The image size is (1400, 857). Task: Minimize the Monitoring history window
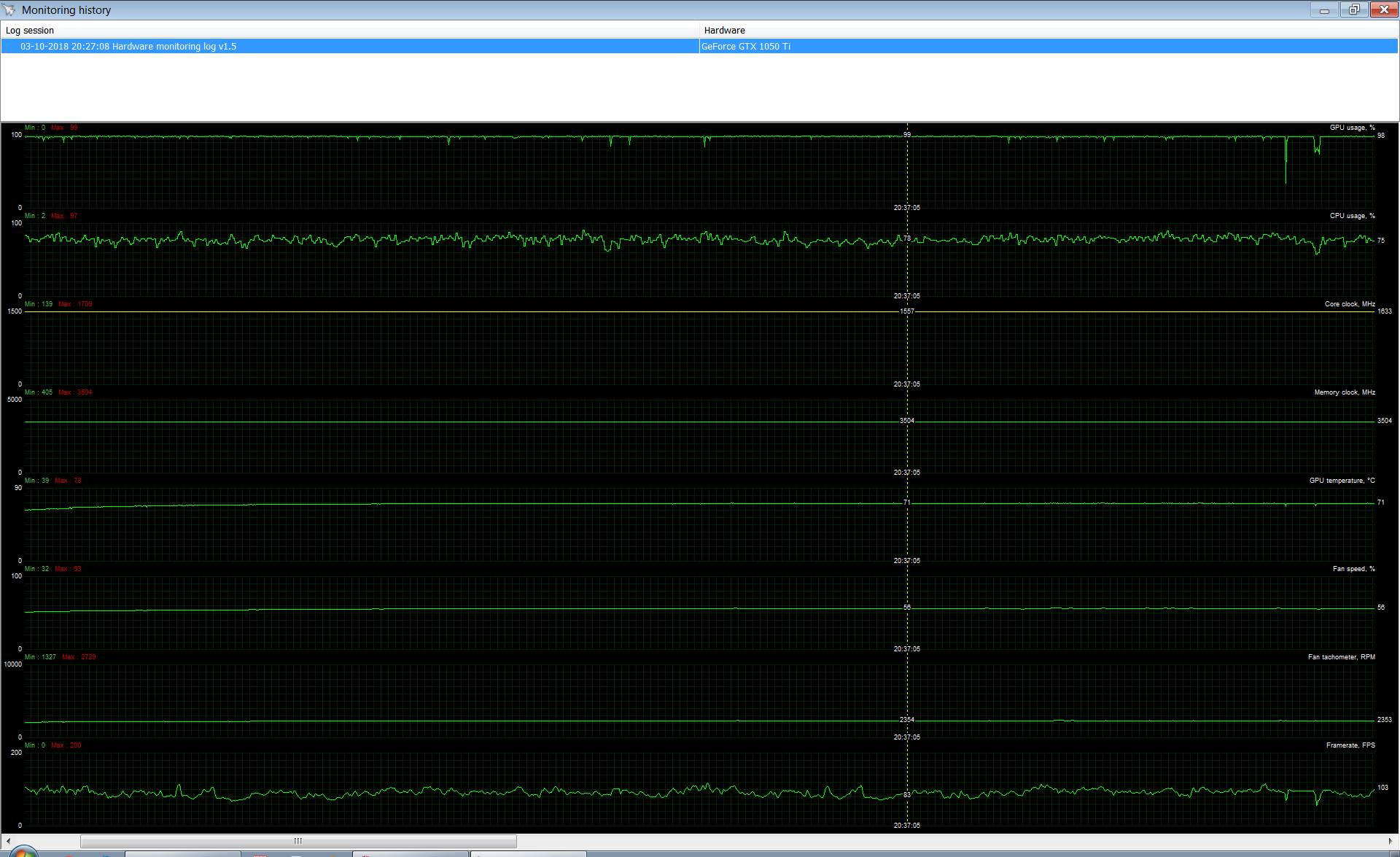[x=1324, y=9]
